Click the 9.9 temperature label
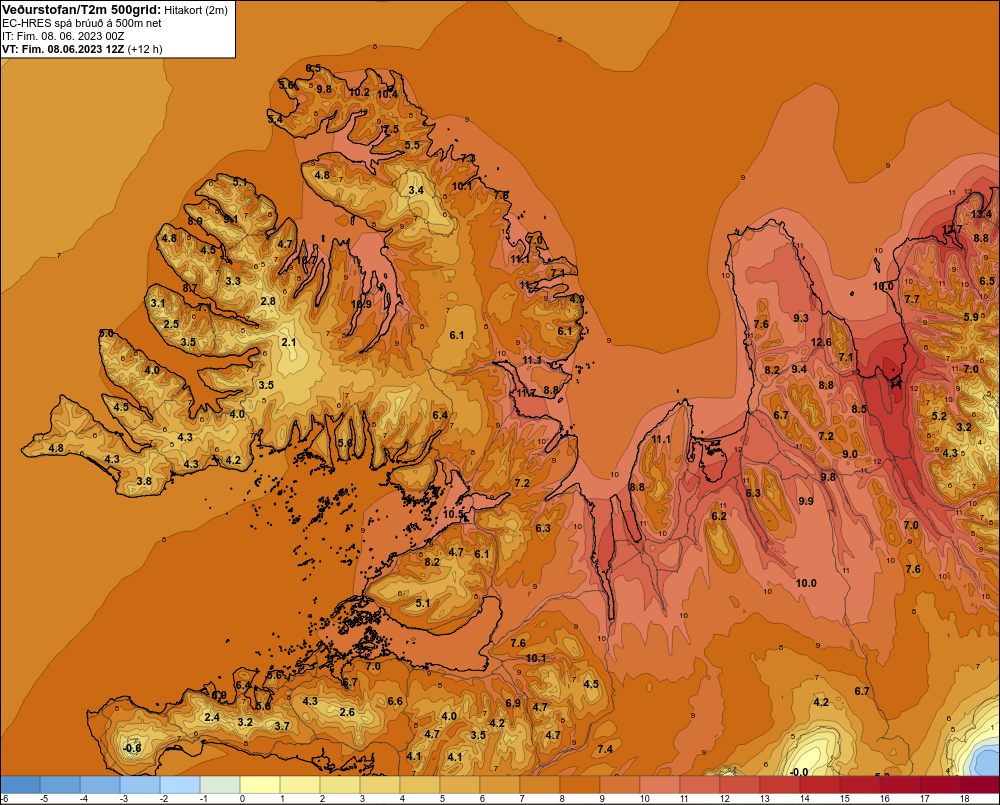Screen dimensions: 1000x805 (x=806, y=501)
